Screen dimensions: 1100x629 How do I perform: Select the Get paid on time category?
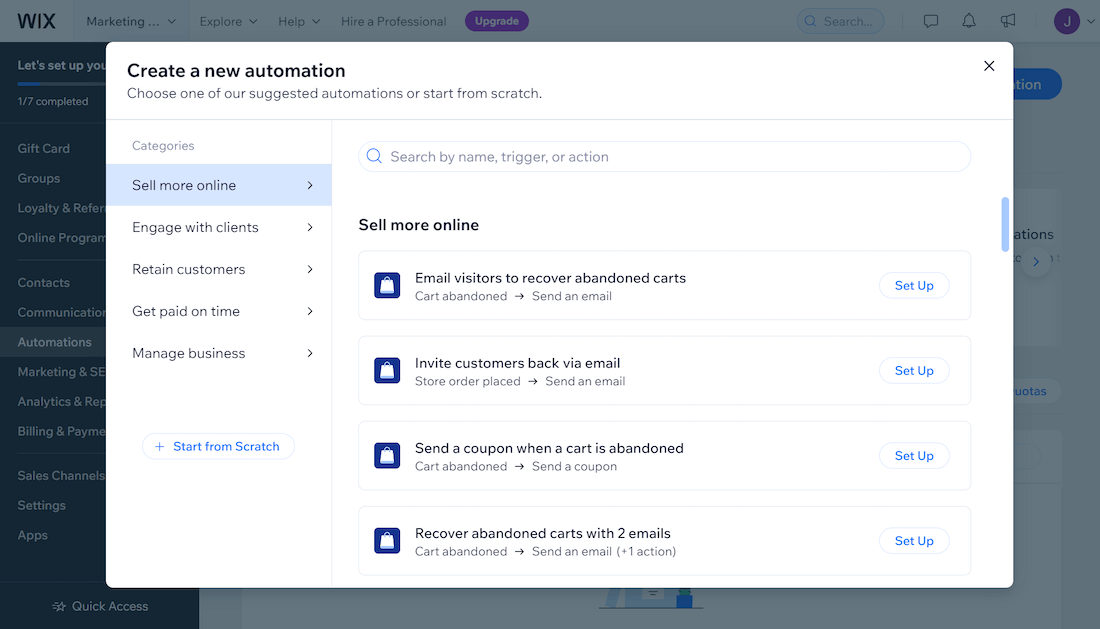(x=219, y=311)
